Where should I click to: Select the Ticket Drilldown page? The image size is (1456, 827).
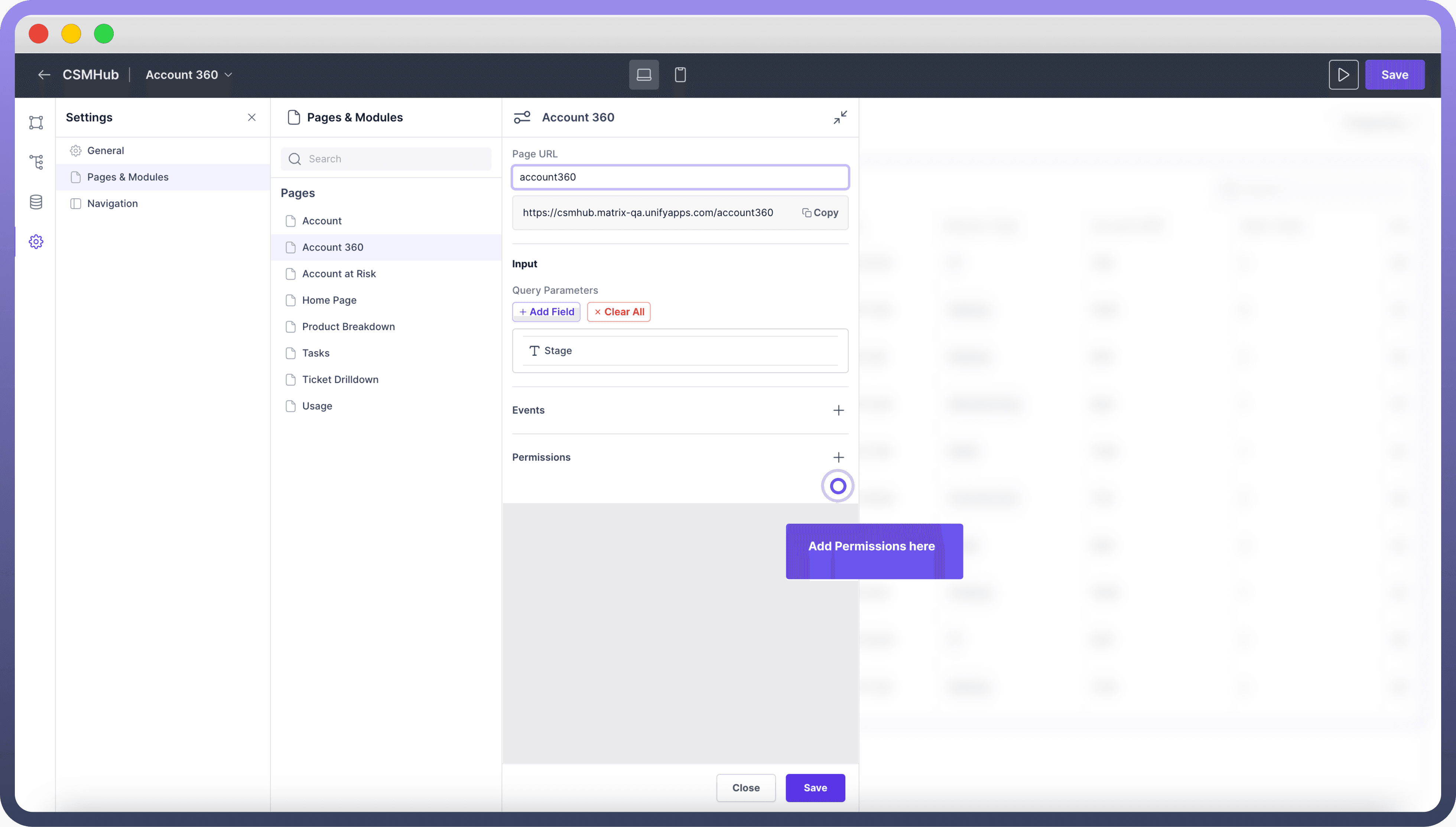[x=340, y=380]
